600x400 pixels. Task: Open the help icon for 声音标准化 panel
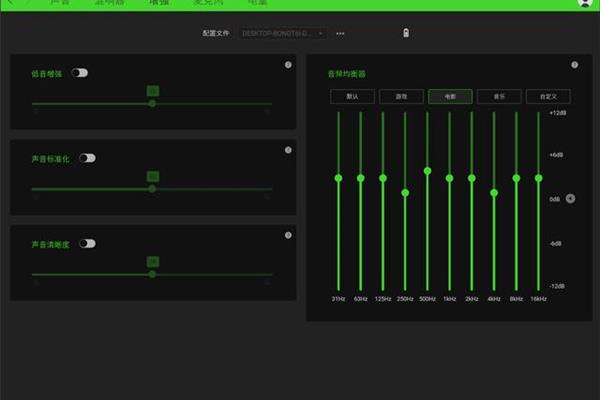(288, 150)
